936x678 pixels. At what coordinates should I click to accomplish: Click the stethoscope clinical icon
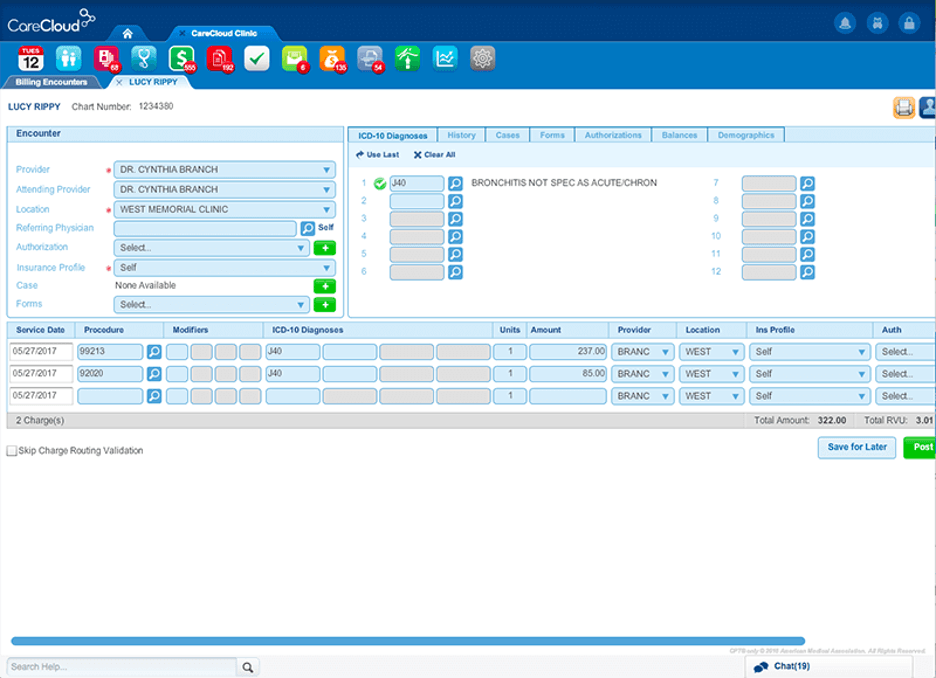pos(143,59)
